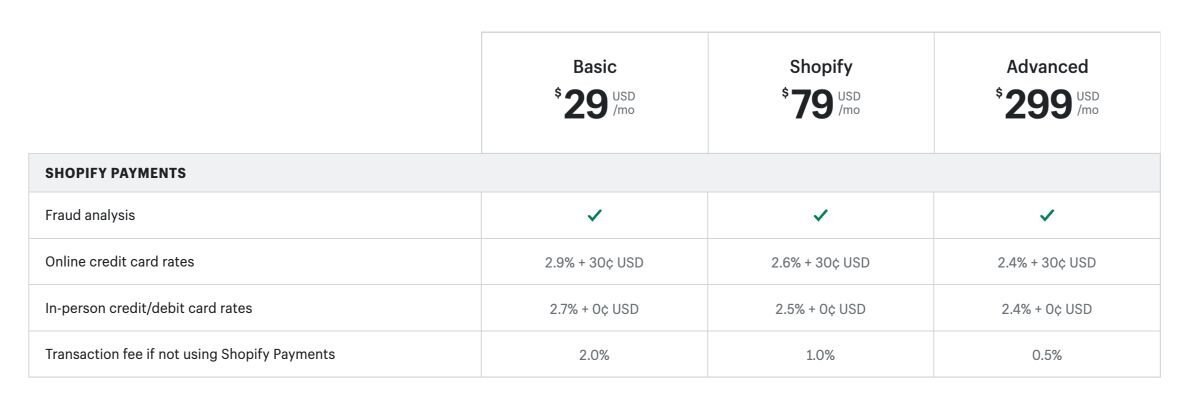Click the Shopify plan fraud analysis checkmark
Image resolution: width=1189 pixels, height=409 pixels.
pyautogui.click(x=821, y=215)
